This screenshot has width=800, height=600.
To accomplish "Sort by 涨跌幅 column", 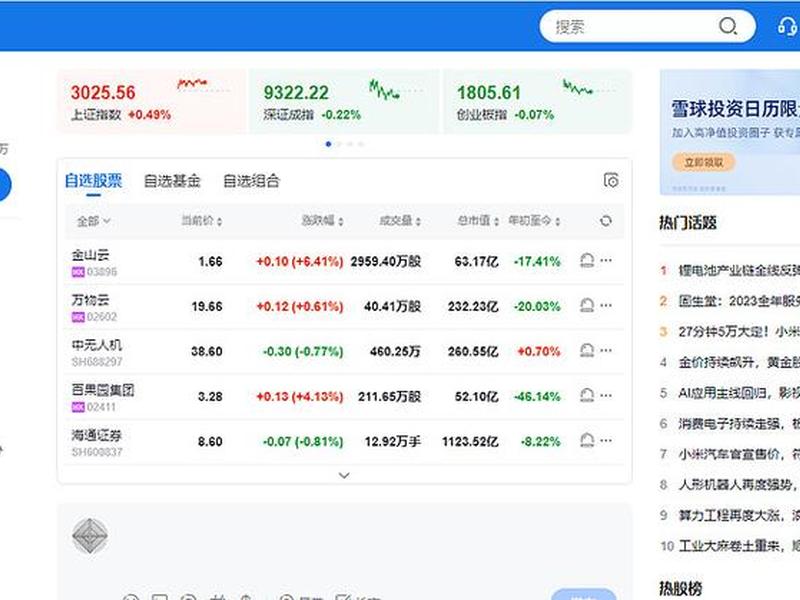I will pyautogui.click(x=322, y=221).
